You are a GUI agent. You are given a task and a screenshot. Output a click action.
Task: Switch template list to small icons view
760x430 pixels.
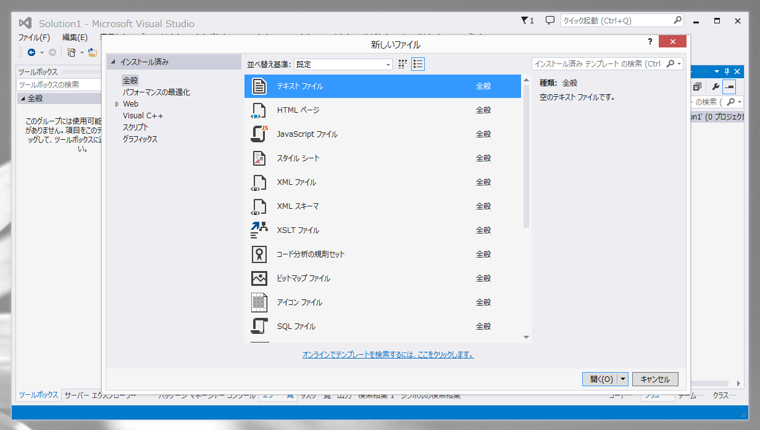pos(402,64)
